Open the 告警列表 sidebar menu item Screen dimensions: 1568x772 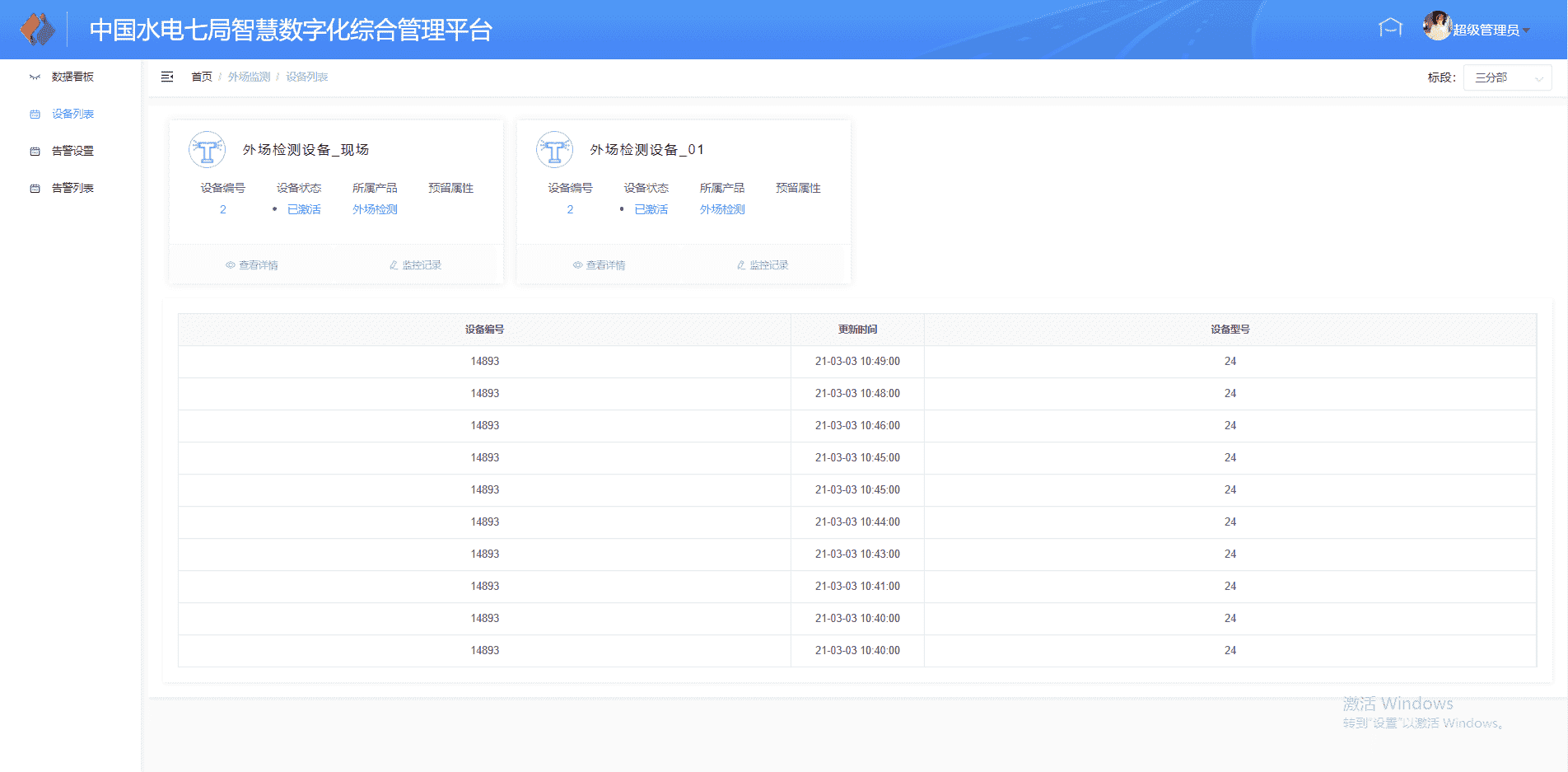(72, 188)
